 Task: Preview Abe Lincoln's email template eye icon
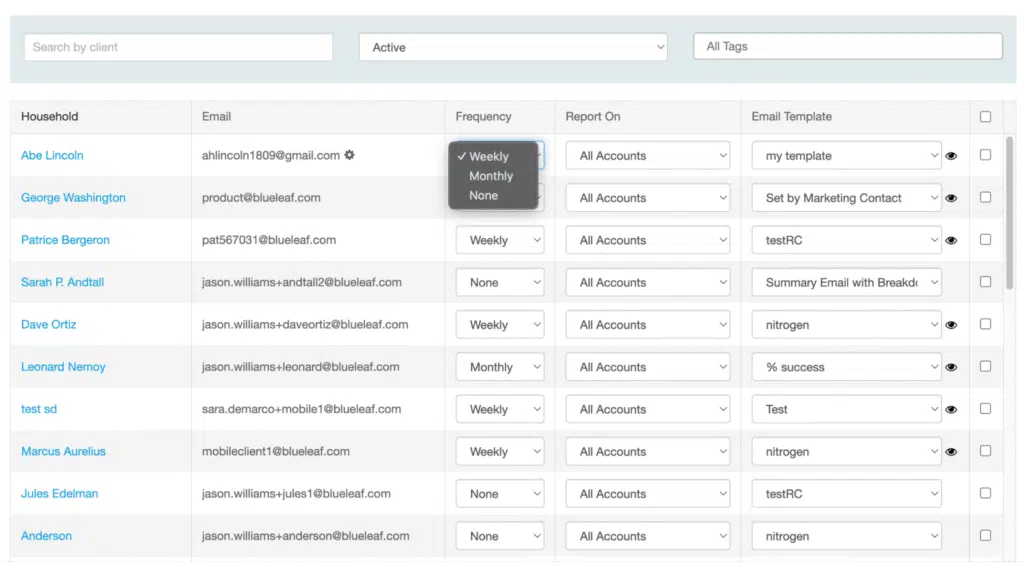(951, 156)
